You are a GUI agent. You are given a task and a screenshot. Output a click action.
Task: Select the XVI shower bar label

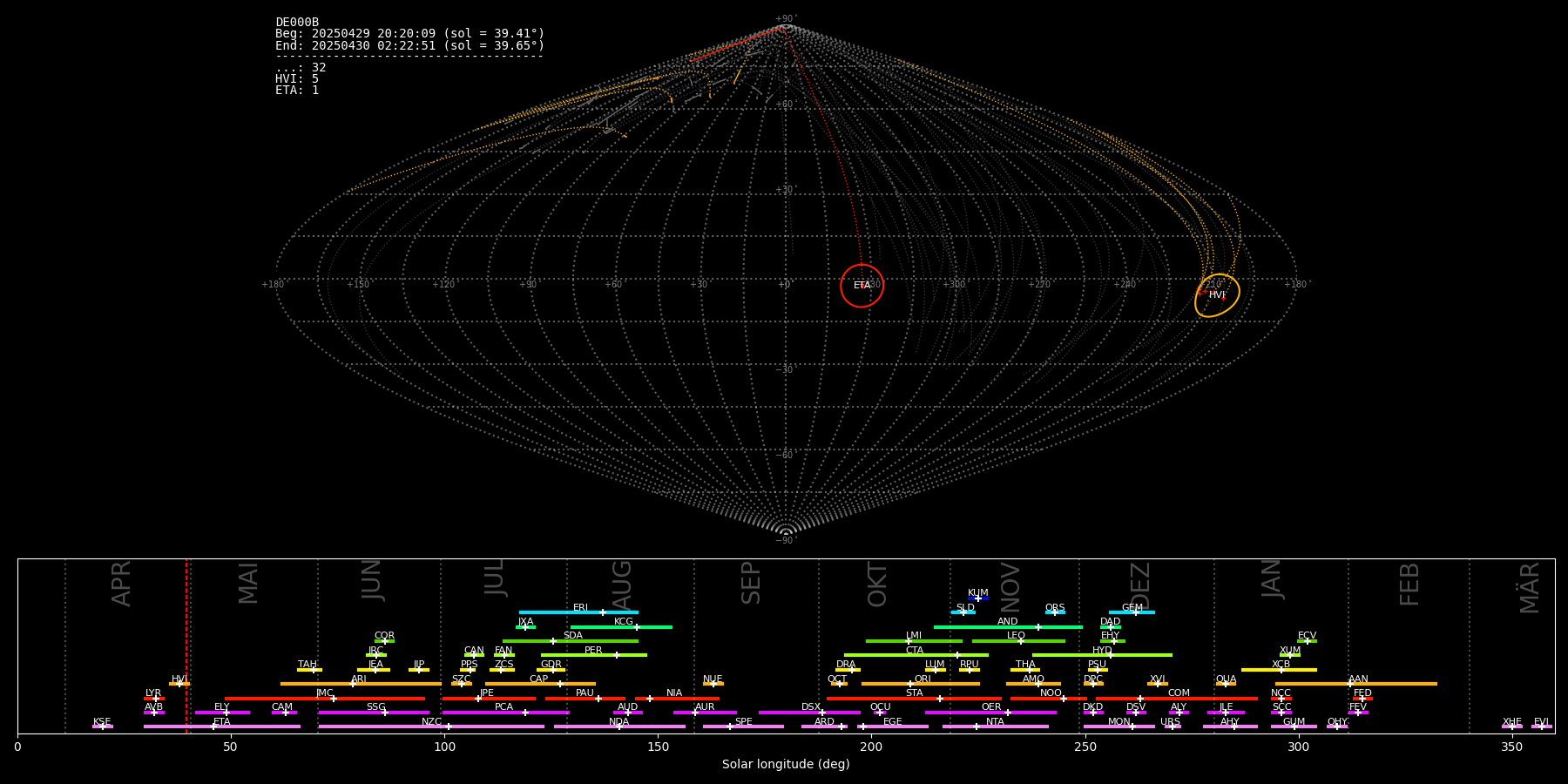(1157, 679)
